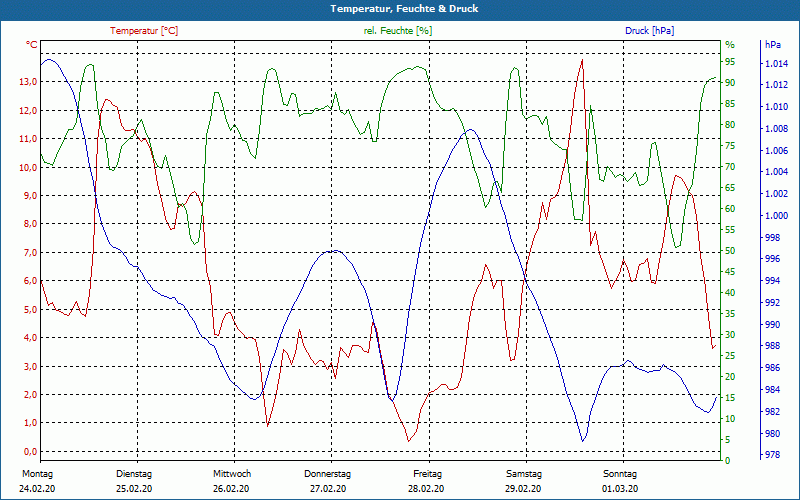Screen dimensions: 800x500
Task: Click the '8,0' temperature axis value
Action: tap(30, 224)
